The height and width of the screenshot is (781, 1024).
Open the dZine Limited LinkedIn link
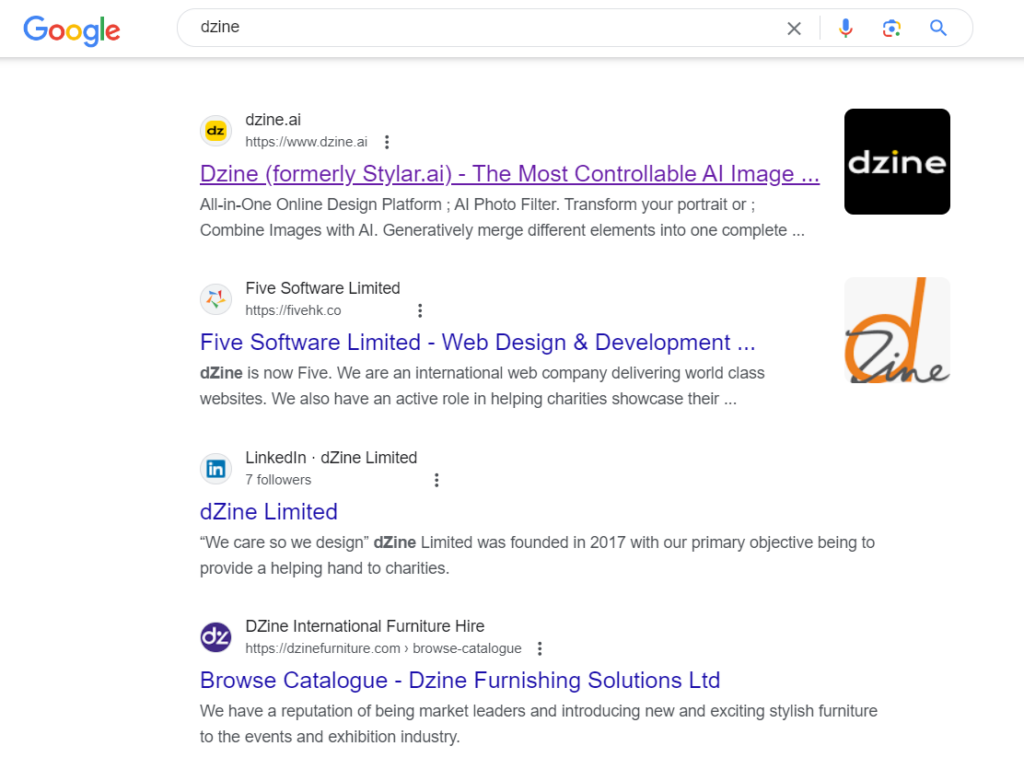[x=269, y=511]
